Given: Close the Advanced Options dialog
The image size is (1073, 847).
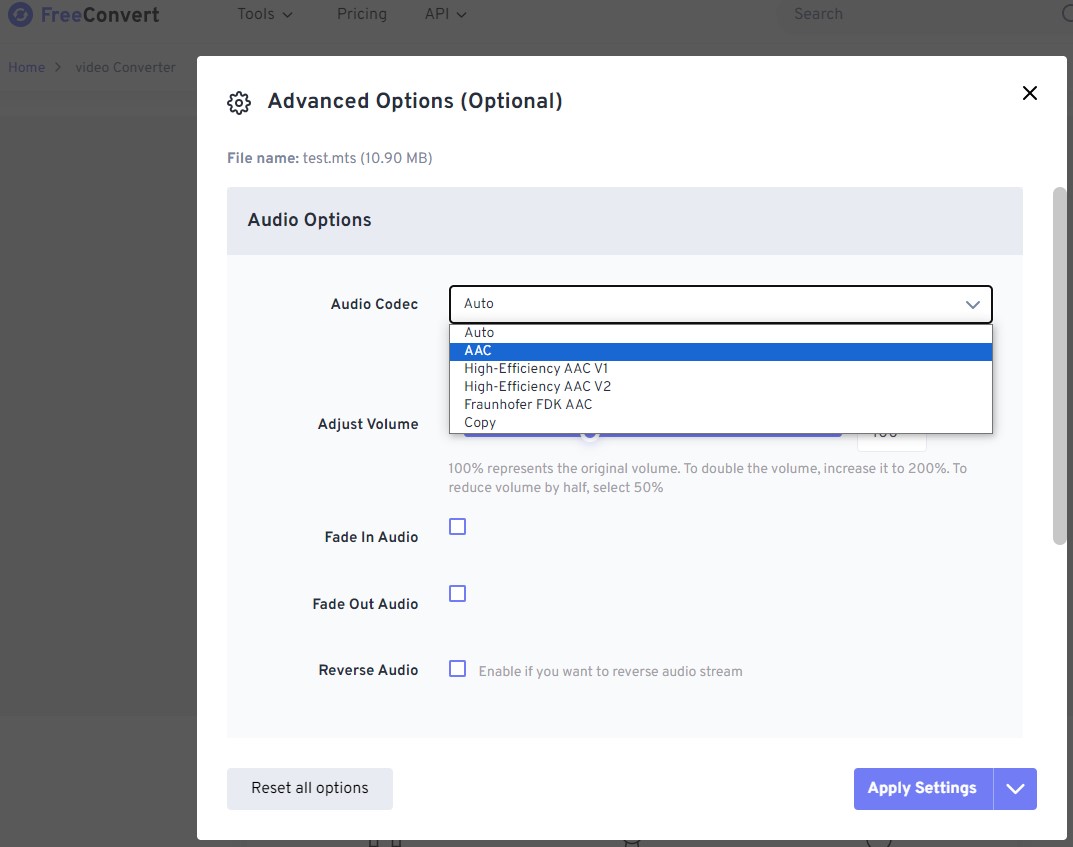Looking at the screenshot, I should (x=1029, y=93).
